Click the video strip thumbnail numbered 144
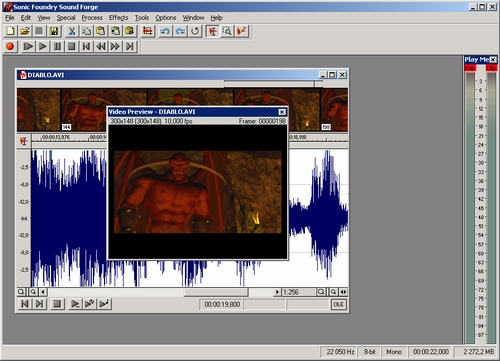The width and height of the screenshot is (500, 361). click(x=104, y=110)
